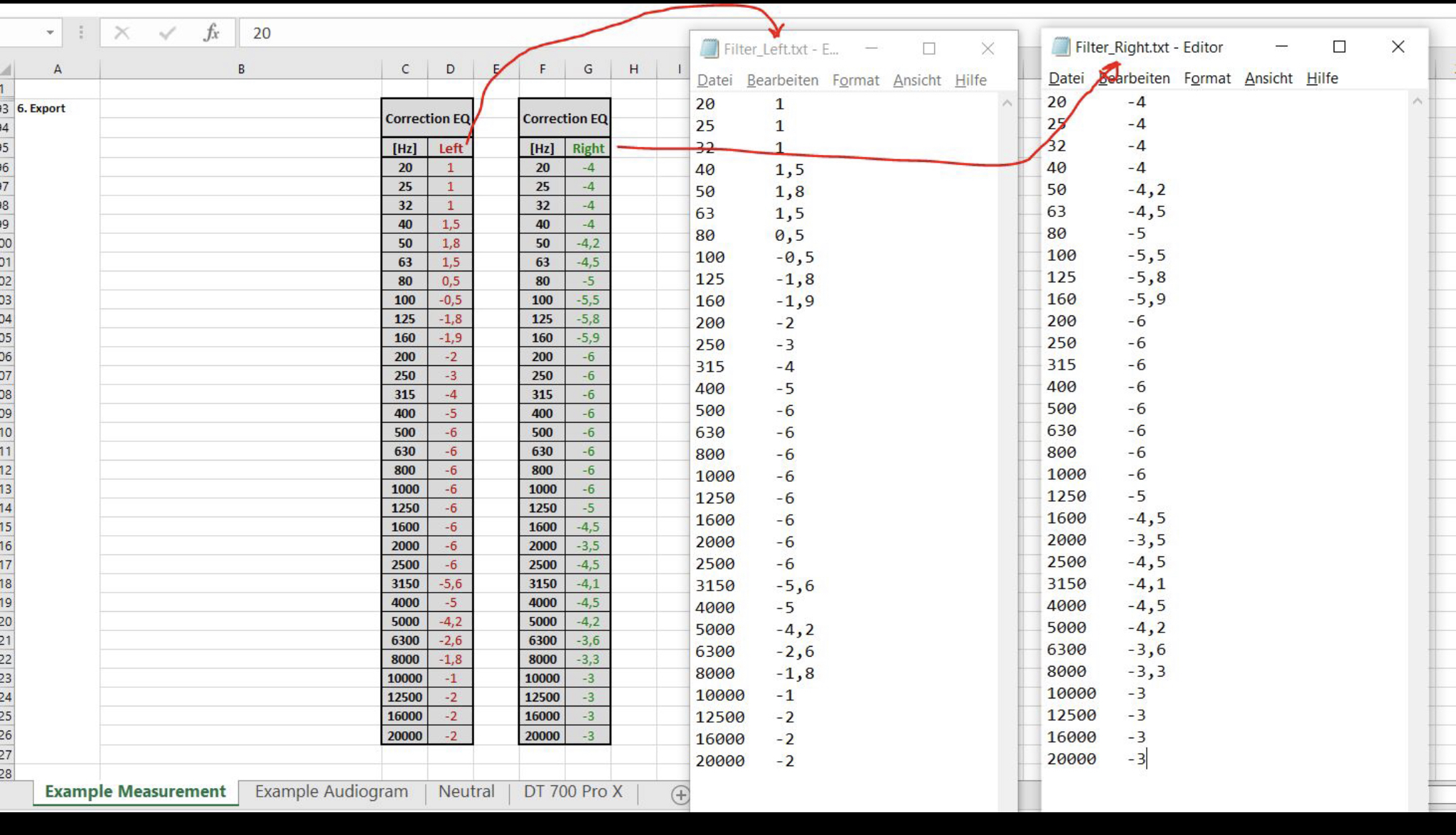The width and height of the screenshot is (1456, 835).
Task: Close the Filter_Left.txt editor window
Action: click(x=987, y=48)
